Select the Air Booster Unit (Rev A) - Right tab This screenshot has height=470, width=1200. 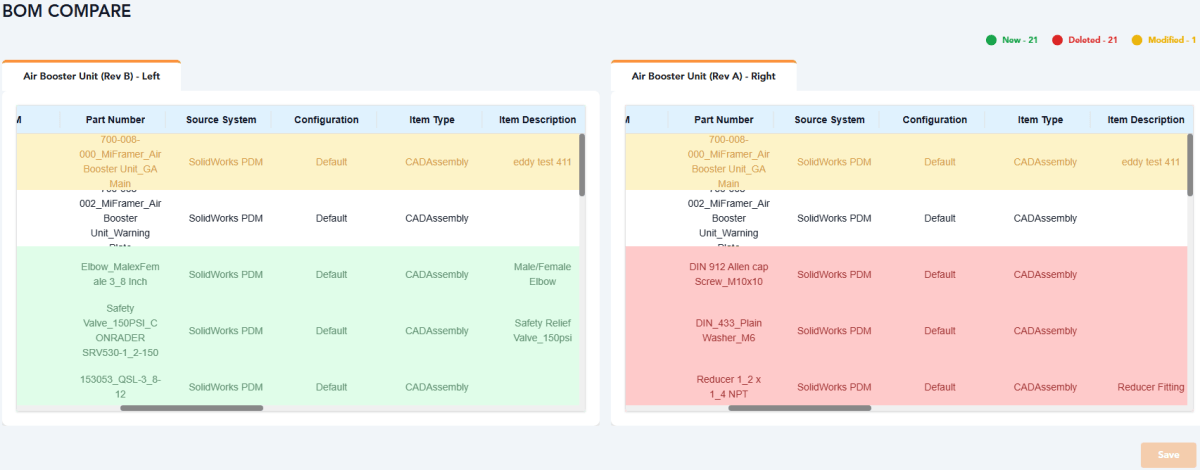click(x=704, y=76)
